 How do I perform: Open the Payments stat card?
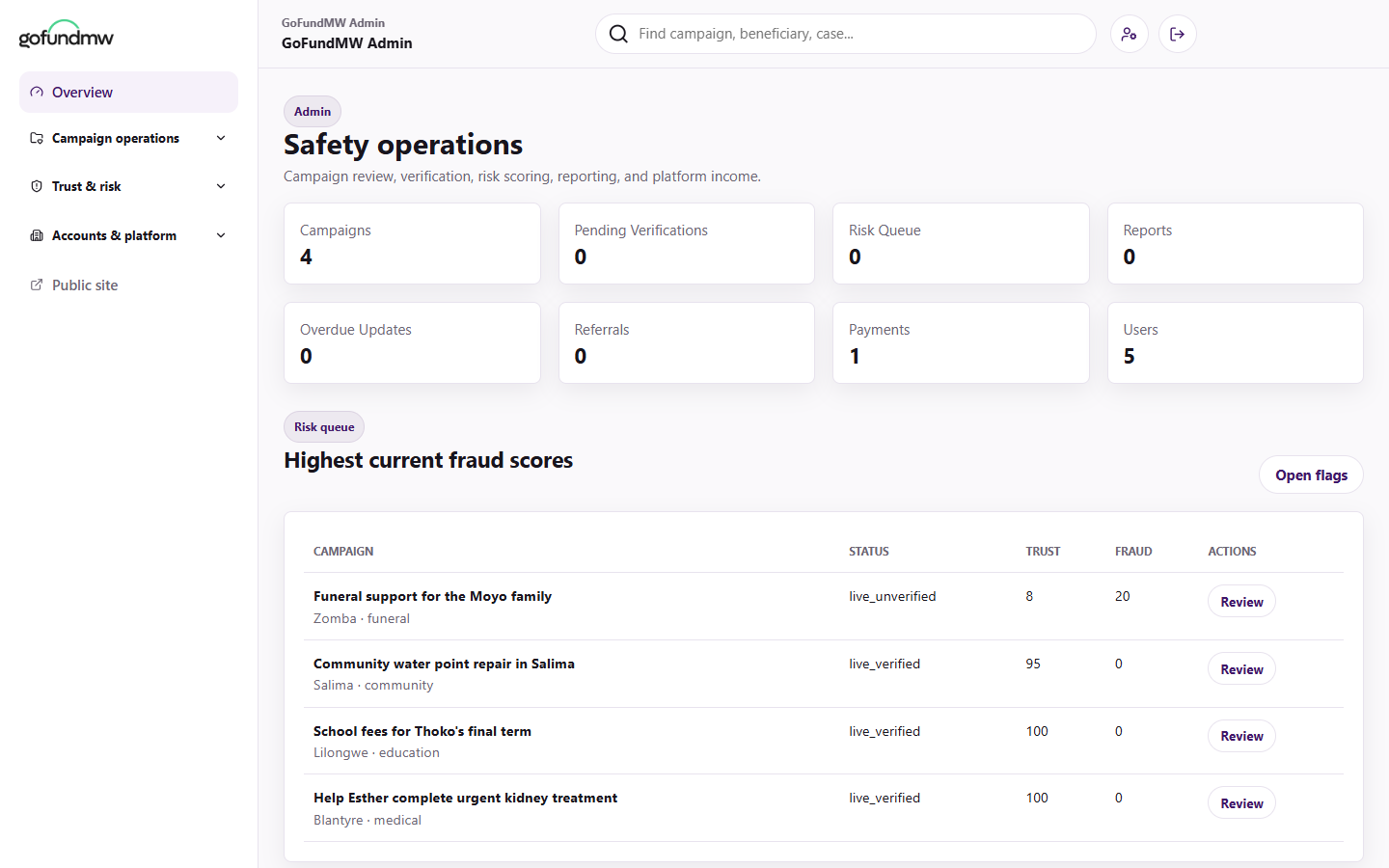tap(961, 342)
